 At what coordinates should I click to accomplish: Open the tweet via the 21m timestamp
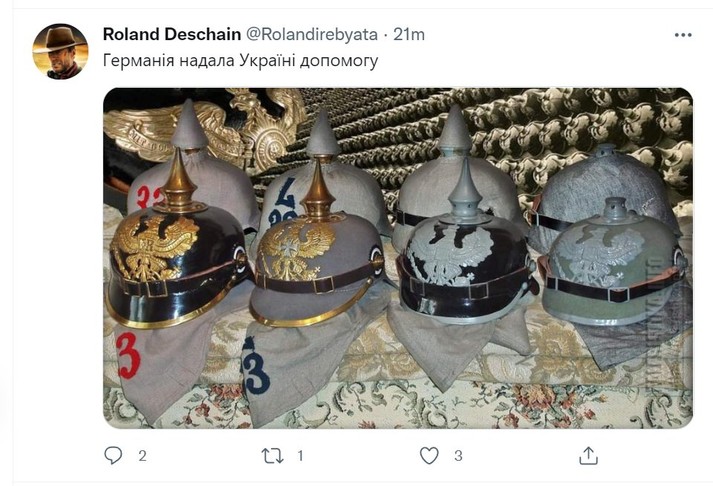pyautogui.click(x=409, y=34)
